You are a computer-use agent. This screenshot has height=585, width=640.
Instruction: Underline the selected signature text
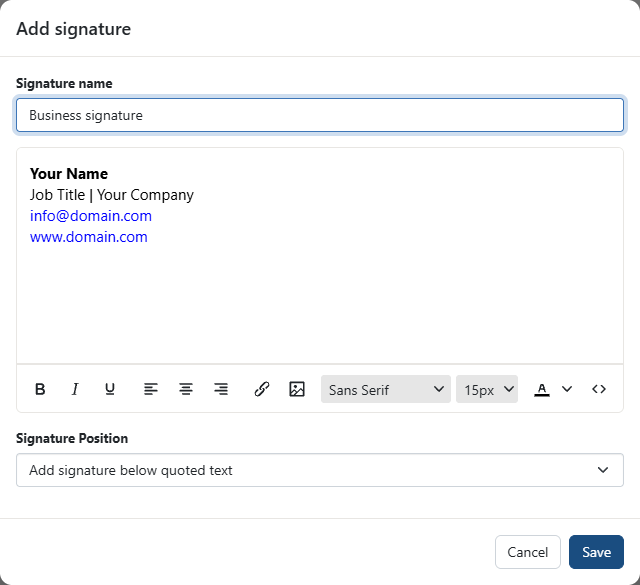(x=110, y=389)
